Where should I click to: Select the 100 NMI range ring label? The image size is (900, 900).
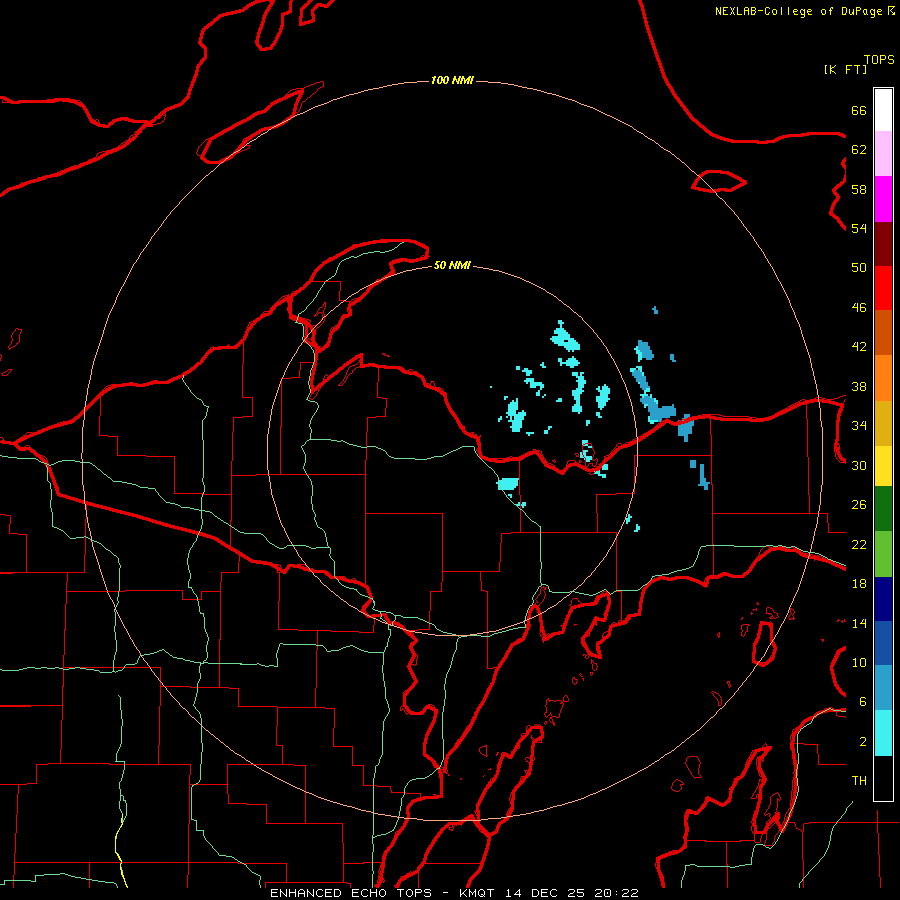click(x=452, y=80)
